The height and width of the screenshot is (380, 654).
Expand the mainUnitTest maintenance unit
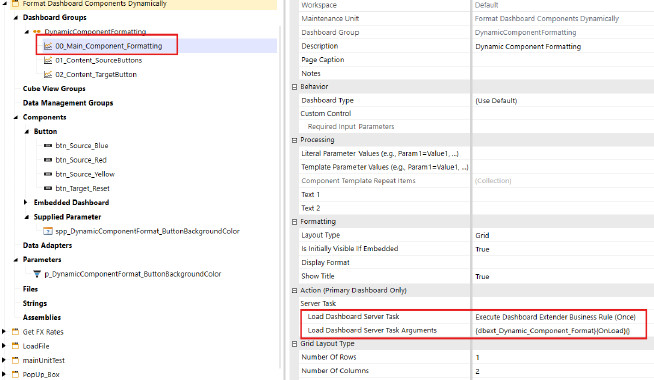(x=4, y=360)
